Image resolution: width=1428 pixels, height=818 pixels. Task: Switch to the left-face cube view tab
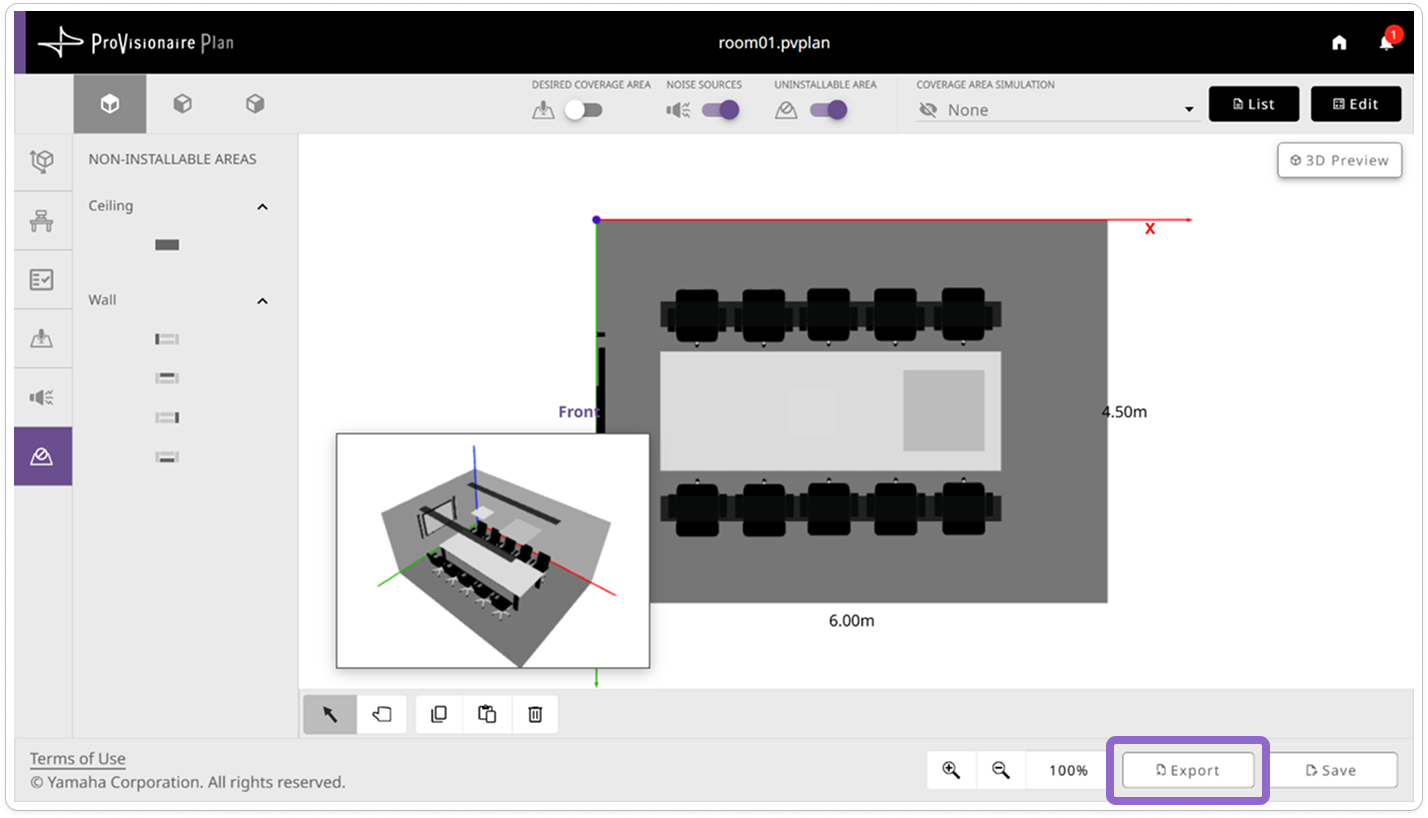point(182,104)
